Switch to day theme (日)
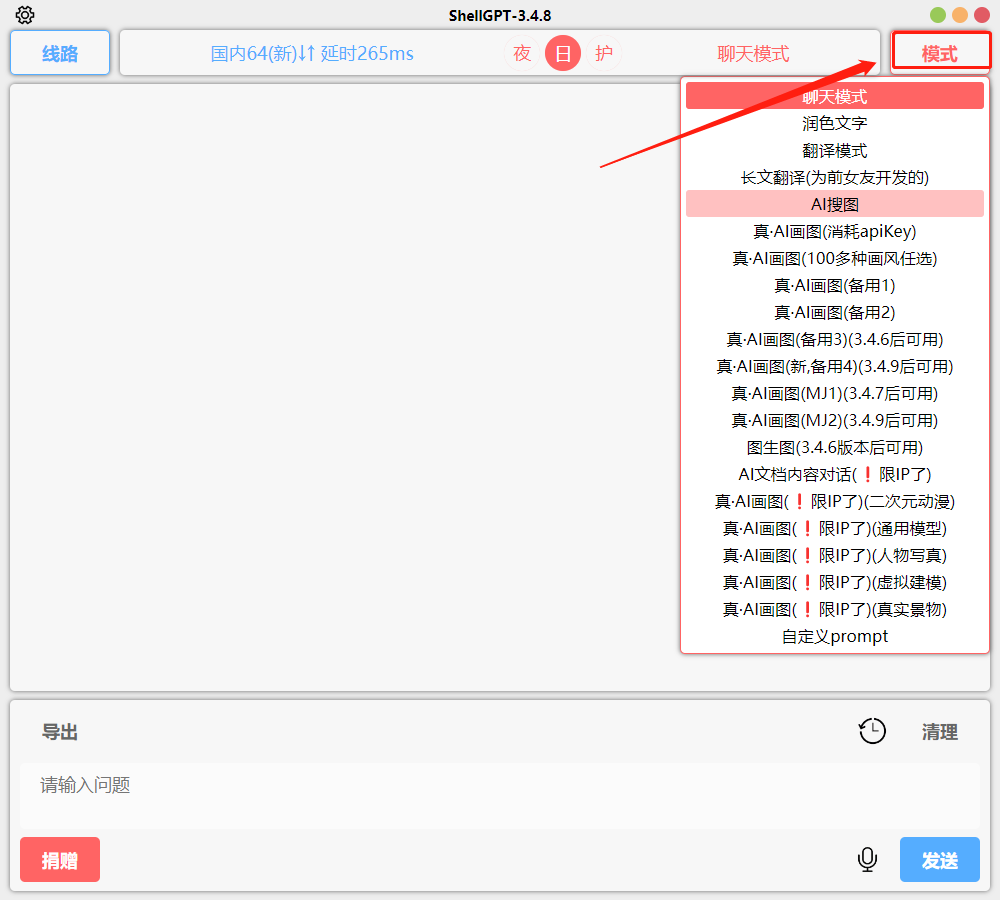This screenshot has height=900, width=1000. 562,53
